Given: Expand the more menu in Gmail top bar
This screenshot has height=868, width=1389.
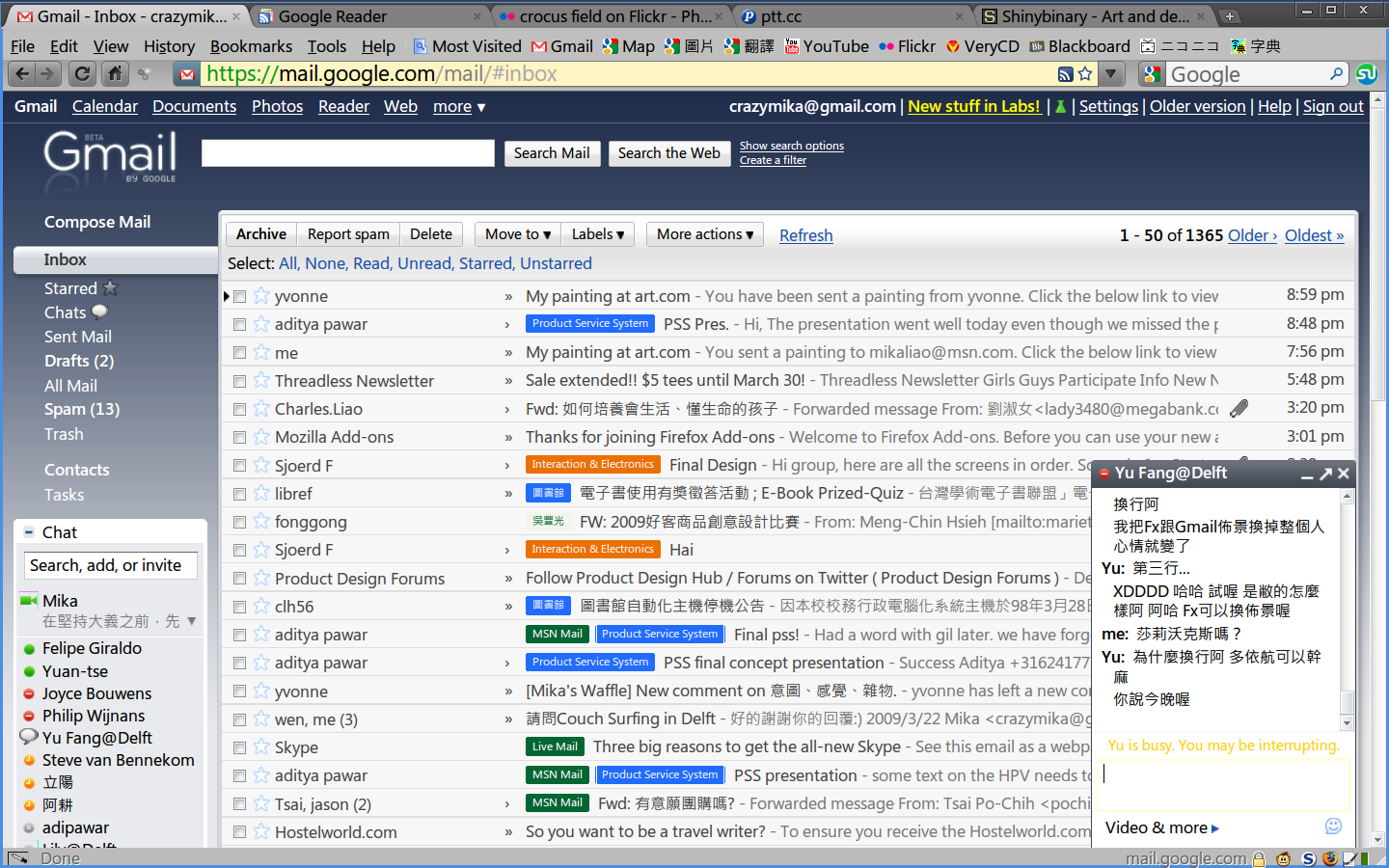Looking at the screenshot, I should [x=459, y=107].
